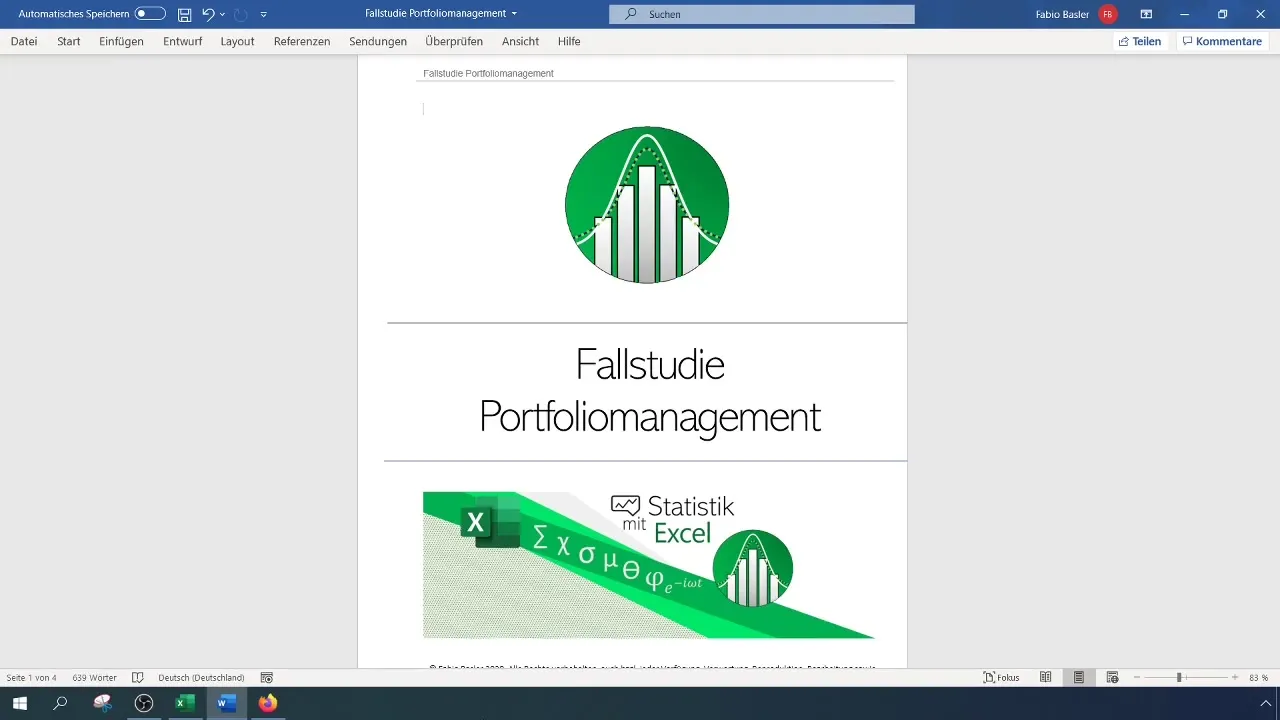
Task: Select Print Layout view icon
Action: (1079, 677)
